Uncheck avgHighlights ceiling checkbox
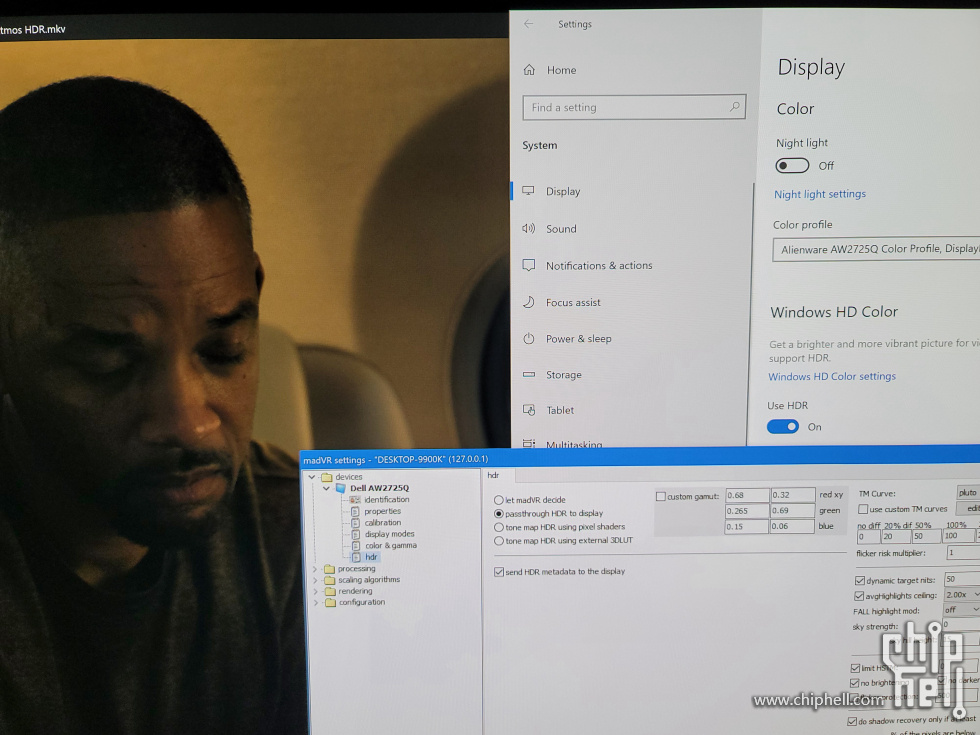980x735 pixels. click(x=859, y=596)
